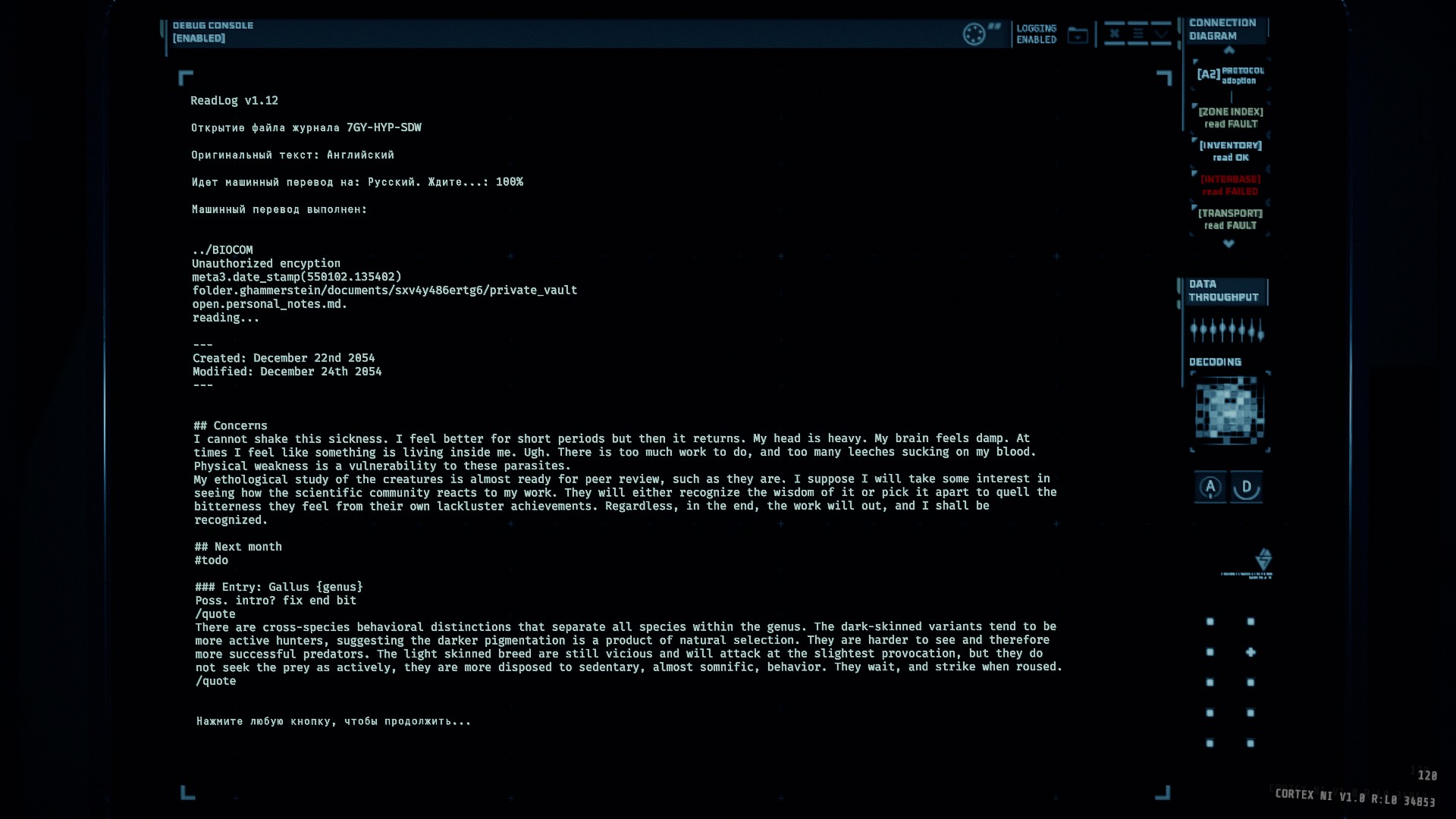This screenshot has width=1456, height=819.
Task: Click the plus marker in the dot grid
Action: (x=1250, y=652)
